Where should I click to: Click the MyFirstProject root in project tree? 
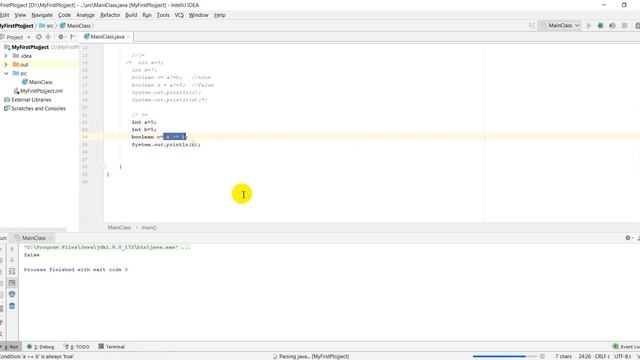pos(30,47)
